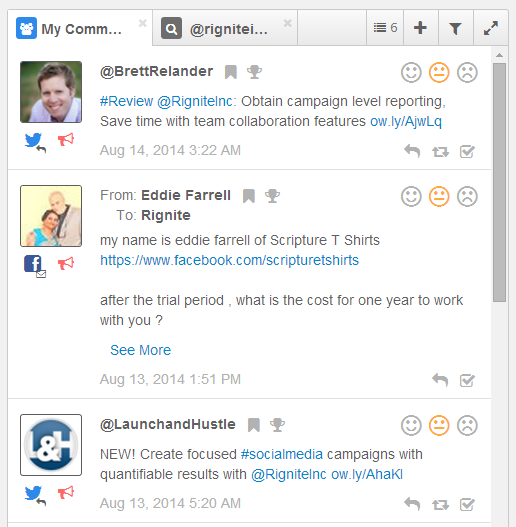Screen dimensions: 516x527
Task: Set neutral sentiment on Eddie Farrell message
Action: tap(439, 196)
